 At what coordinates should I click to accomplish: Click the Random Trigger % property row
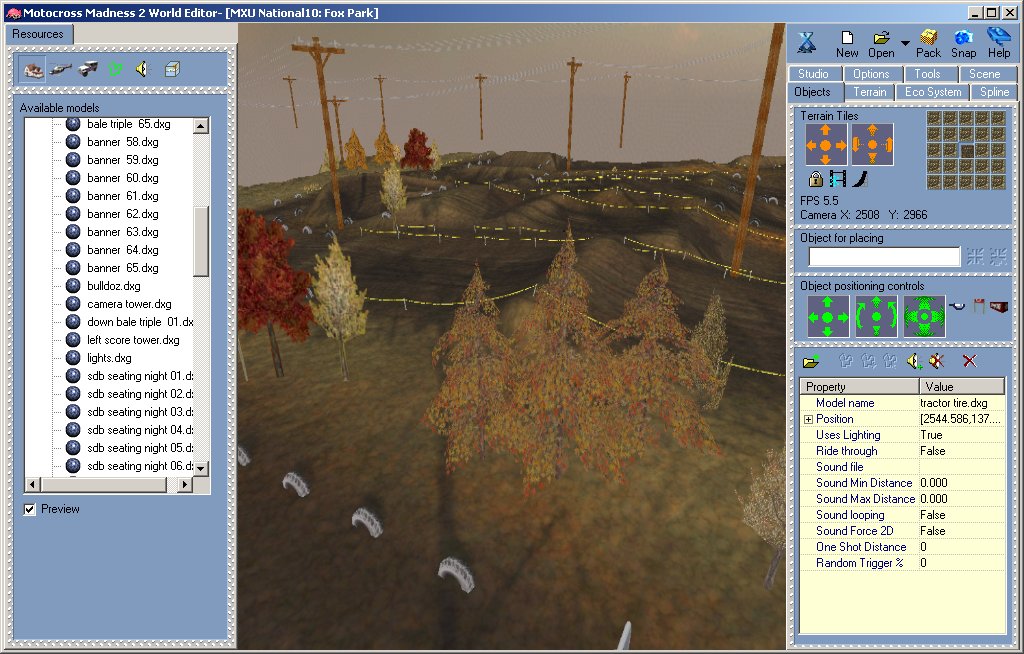(903, 563)
